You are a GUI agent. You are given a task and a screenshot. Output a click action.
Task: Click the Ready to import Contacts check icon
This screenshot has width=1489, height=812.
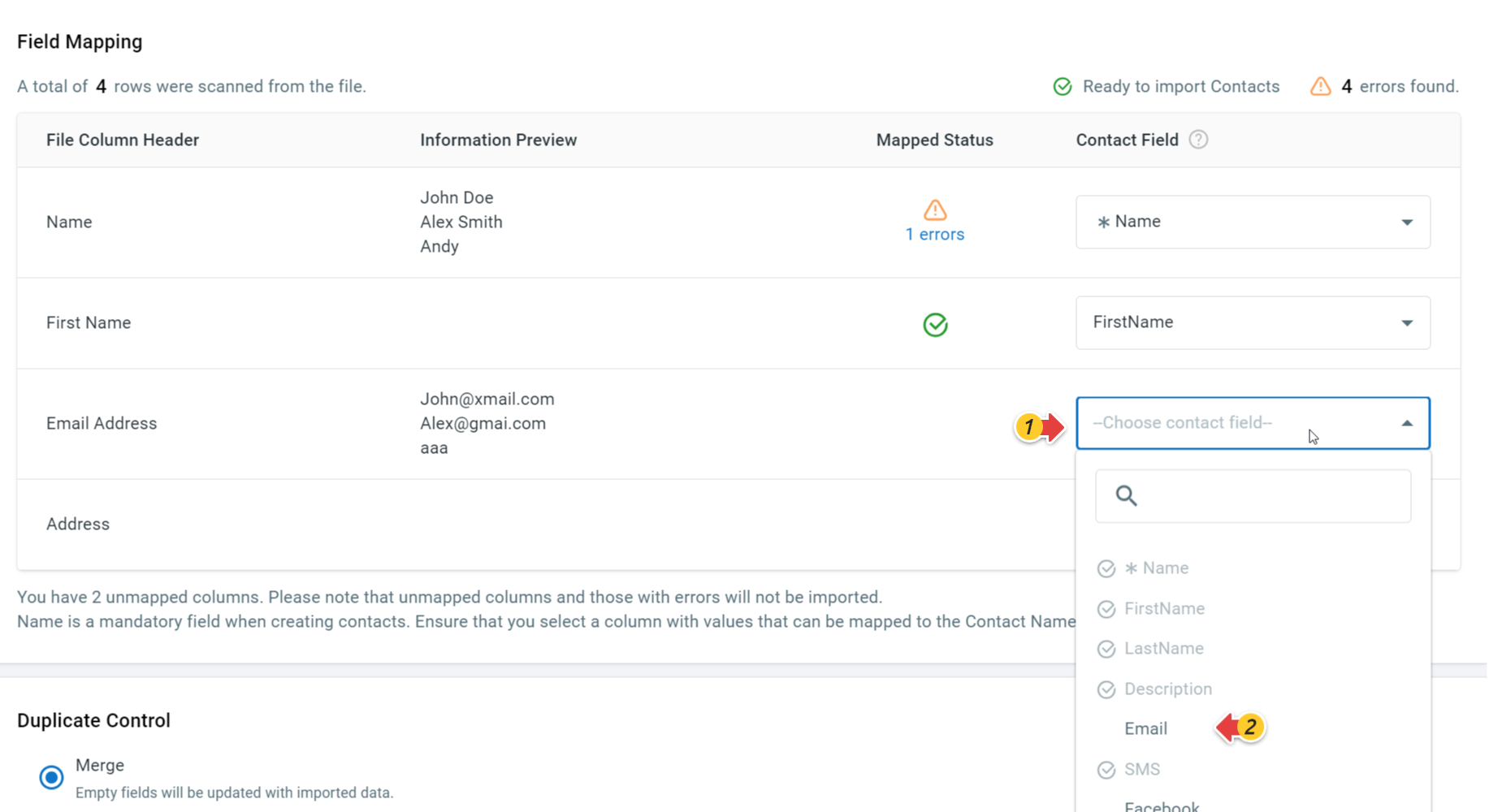click(x=1063, y=86)
